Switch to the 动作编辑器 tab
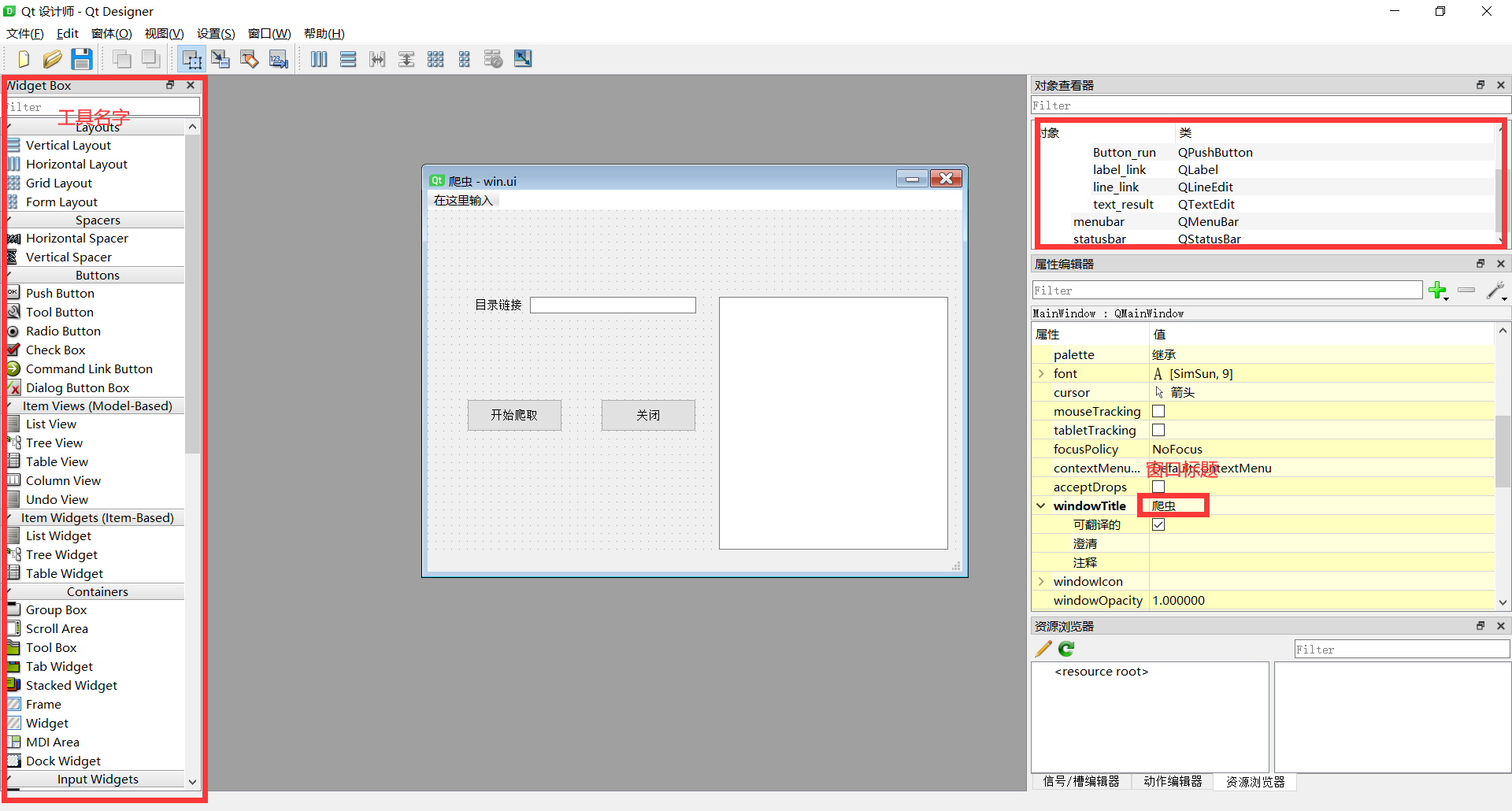The image size is (1512, 811). point(1173,781)
